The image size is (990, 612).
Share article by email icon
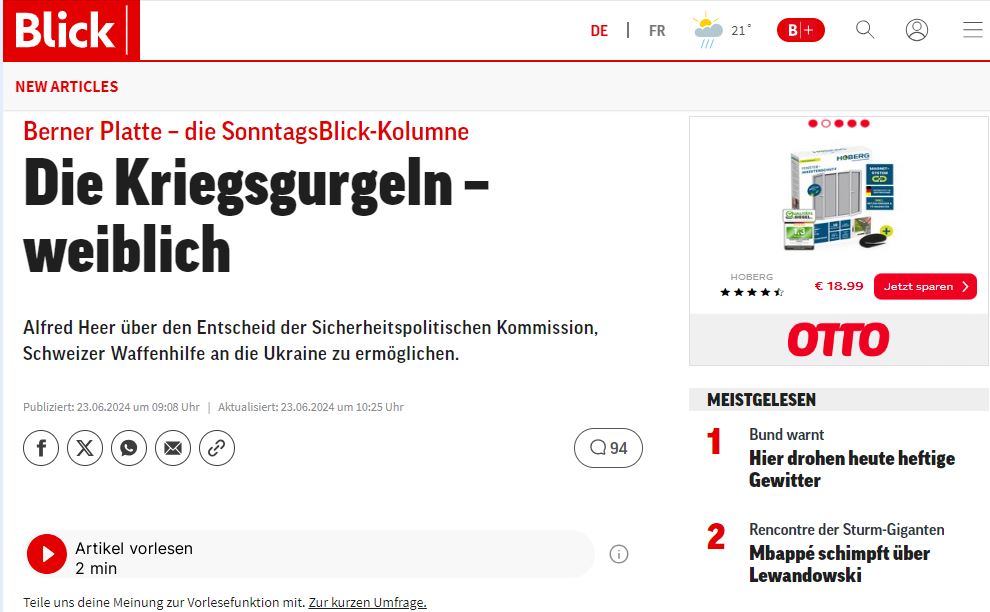(173, 448)
